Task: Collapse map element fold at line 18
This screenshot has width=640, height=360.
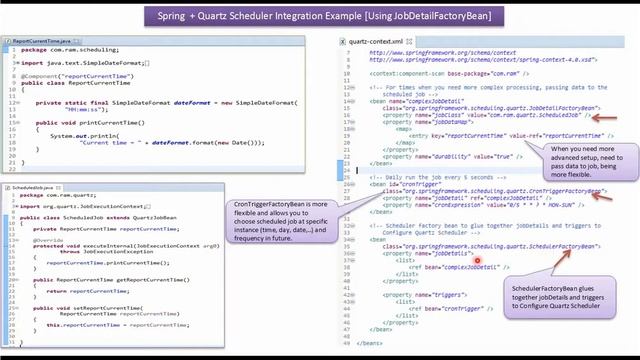Action: 353,129
